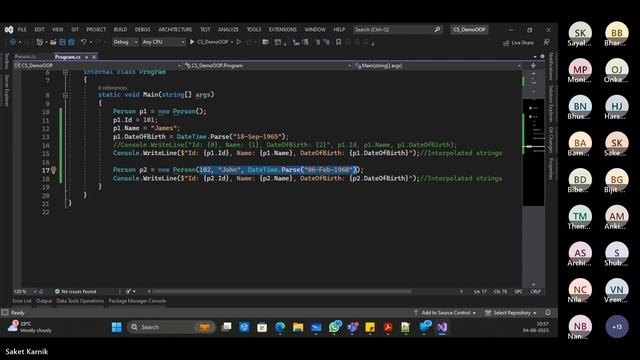Open Data Tools Operations tab

(x=80, y=301)
